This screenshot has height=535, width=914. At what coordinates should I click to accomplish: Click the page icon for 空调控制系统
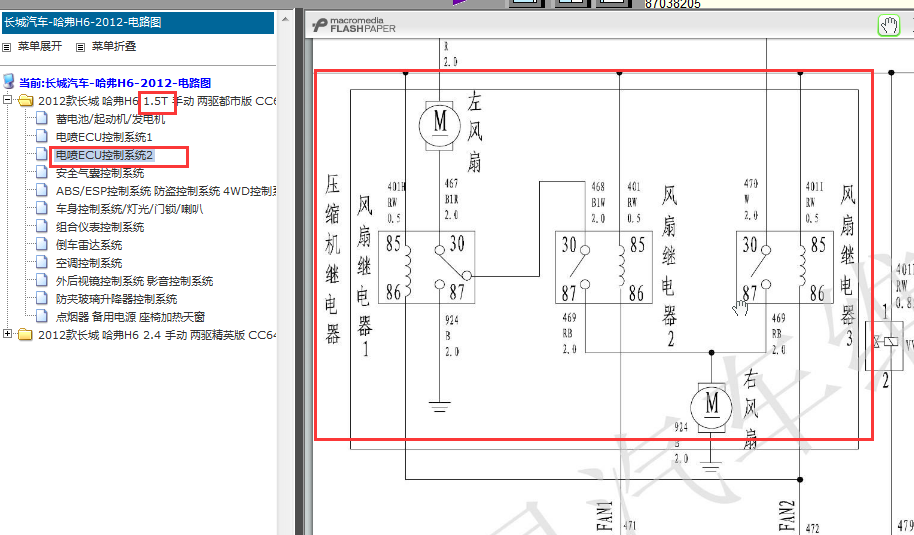[41, 262]
